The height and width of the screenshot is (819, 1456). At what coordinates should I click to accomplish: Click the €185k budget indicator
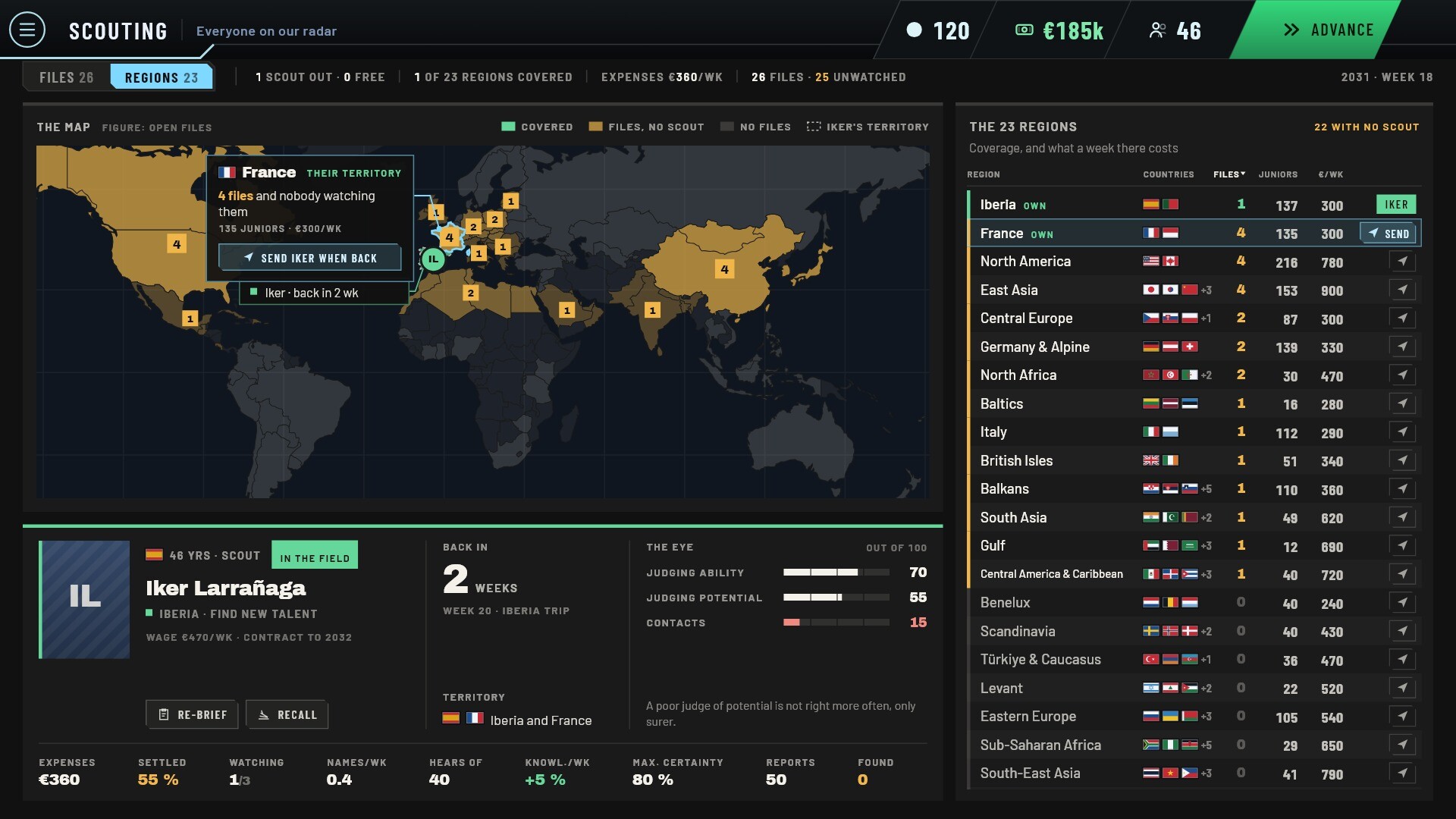click(1059, 30)
